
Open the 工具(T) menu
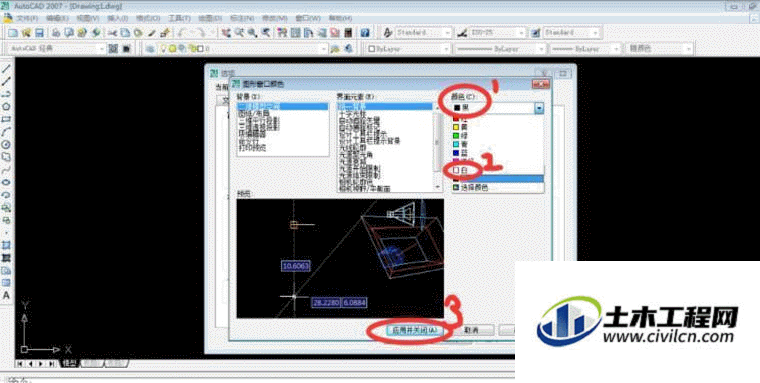pos(179,18)
